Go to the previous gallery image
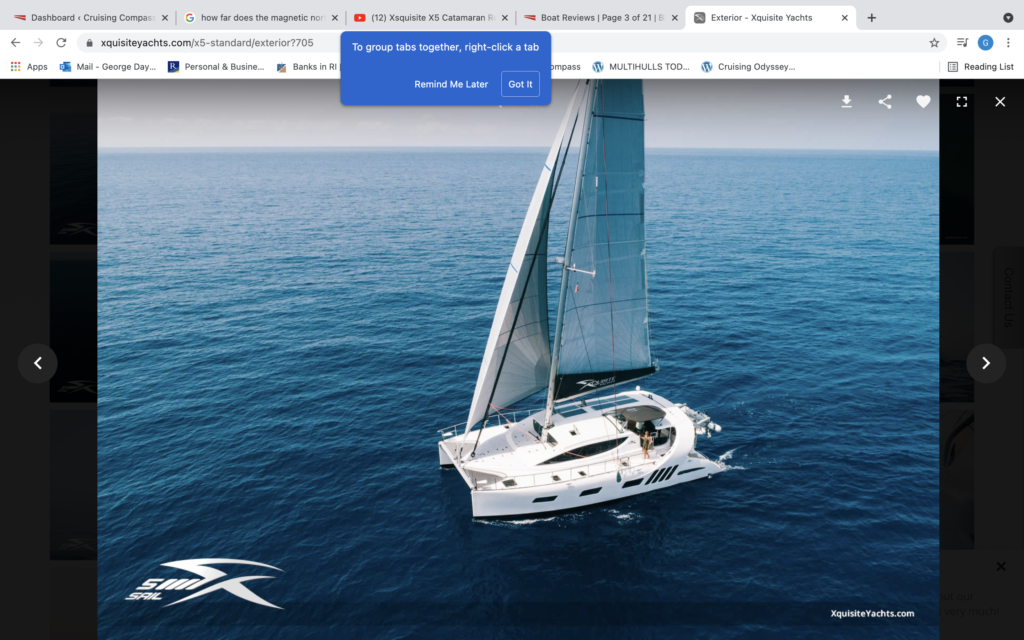The width and height of the screenshot is (1024, 640). [38, 363]
